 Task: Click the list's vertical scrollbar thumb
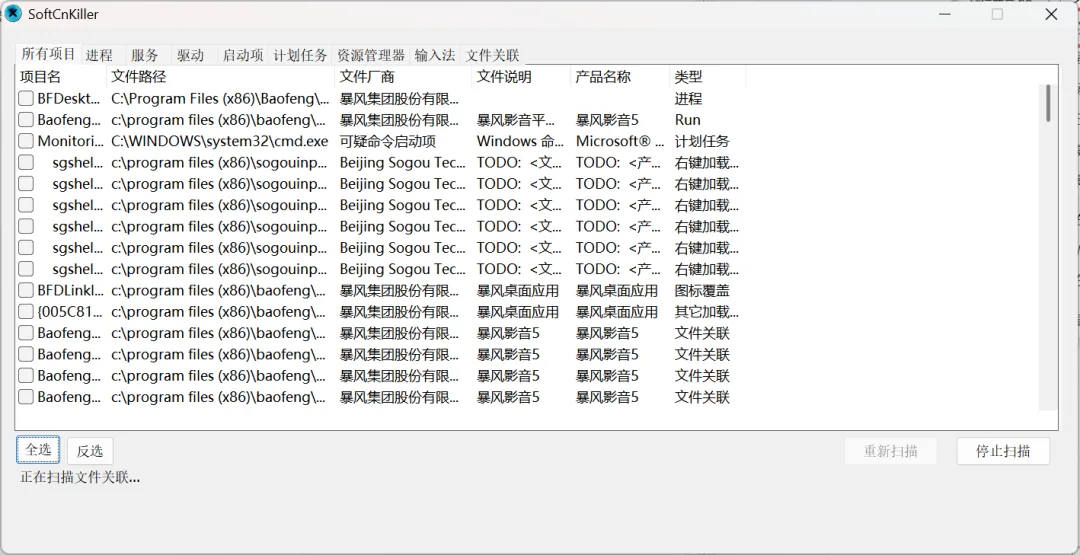tap(1048, 103)
